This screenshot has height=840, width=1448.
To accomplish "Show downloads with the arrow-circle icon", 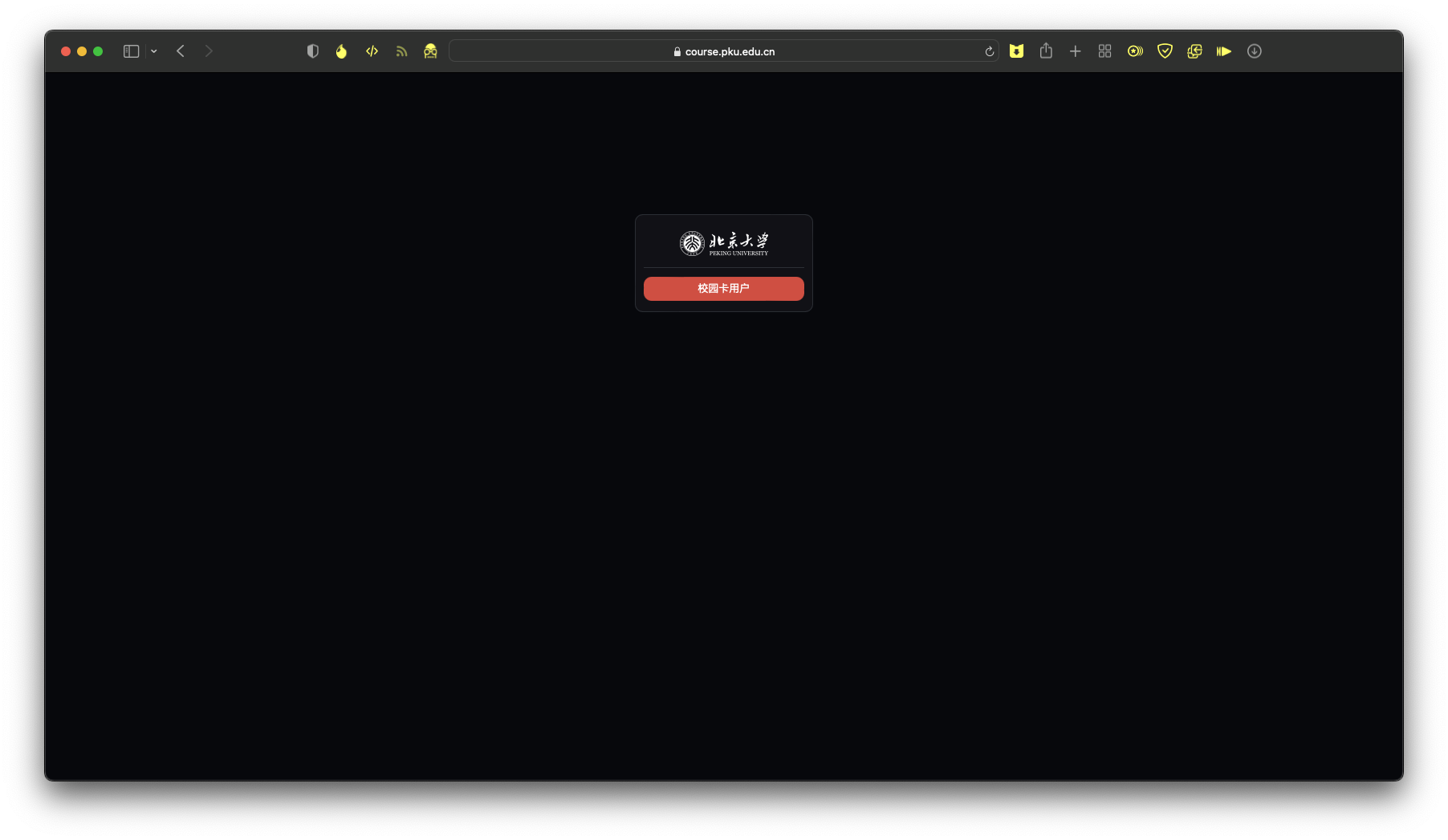I will pyautogui.click(x=1255, y=51).
